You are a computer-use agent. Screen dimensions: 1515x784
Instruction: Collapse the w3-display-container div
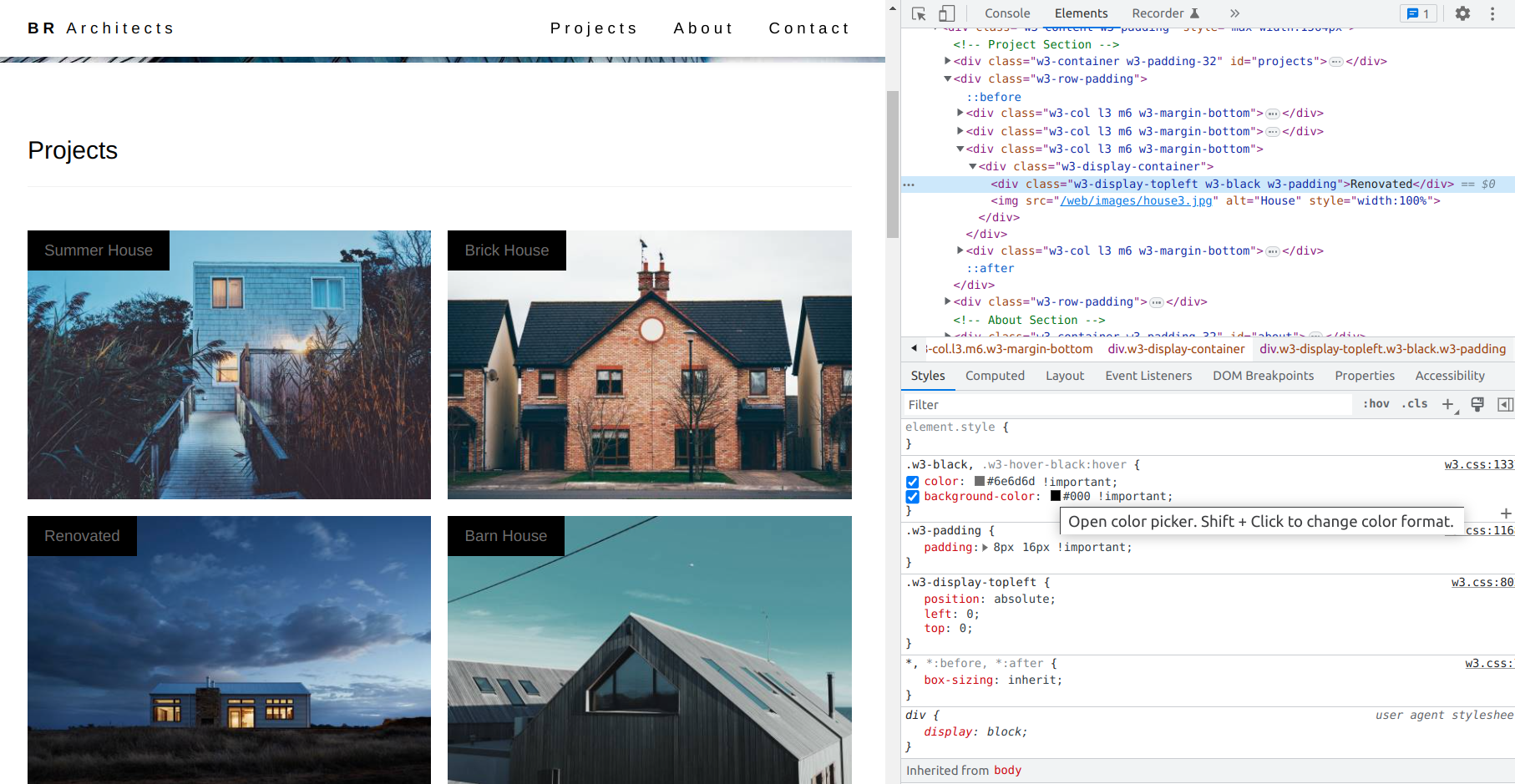tap(972, 166)
